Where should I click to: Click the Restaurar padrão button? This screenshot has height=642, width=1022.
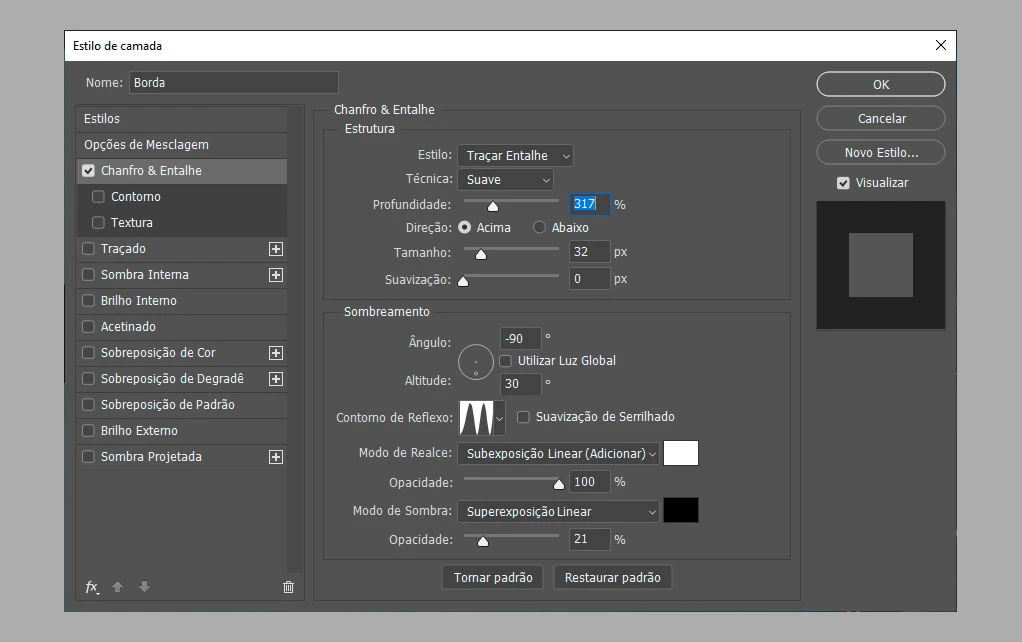tap(612, 577)
